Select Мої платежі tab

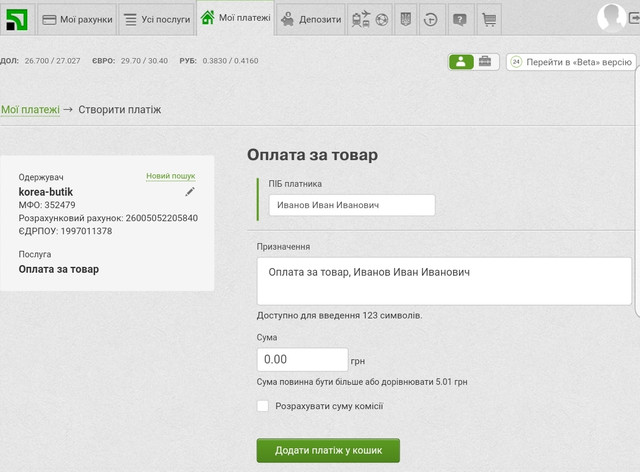[x=236, y=18]
